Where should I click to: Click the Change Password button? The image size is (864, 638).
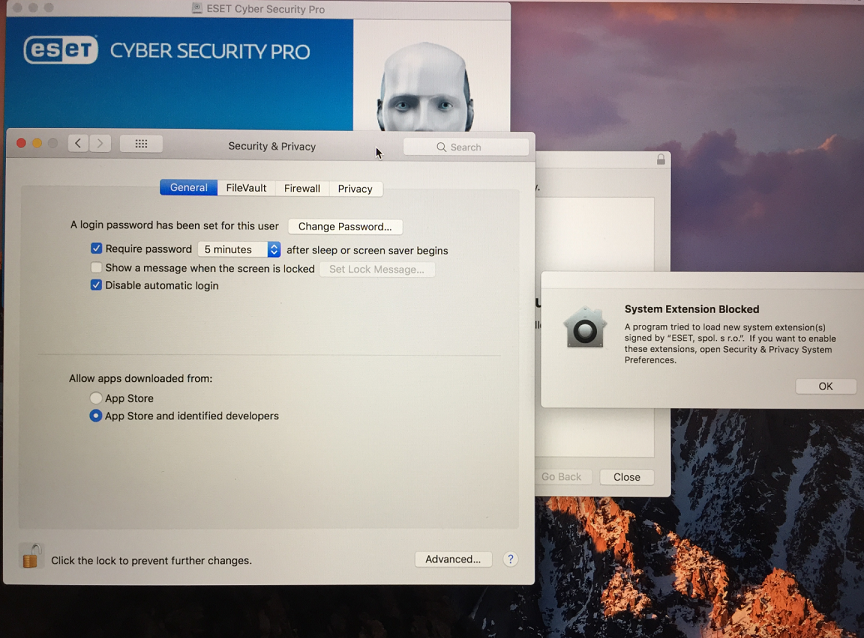click(x=345, y=226)
